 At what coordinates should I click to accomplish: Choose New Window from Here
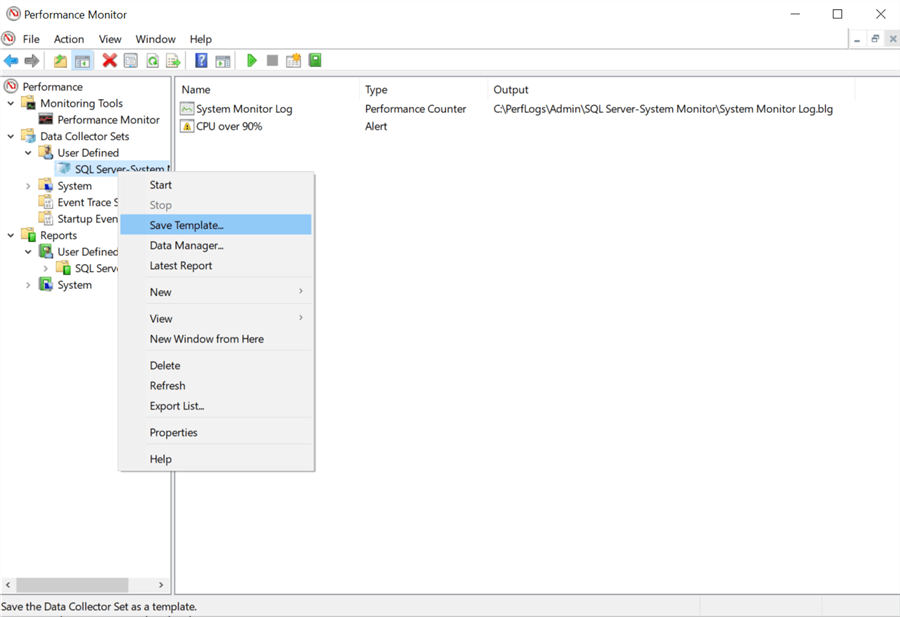point(216,339)
